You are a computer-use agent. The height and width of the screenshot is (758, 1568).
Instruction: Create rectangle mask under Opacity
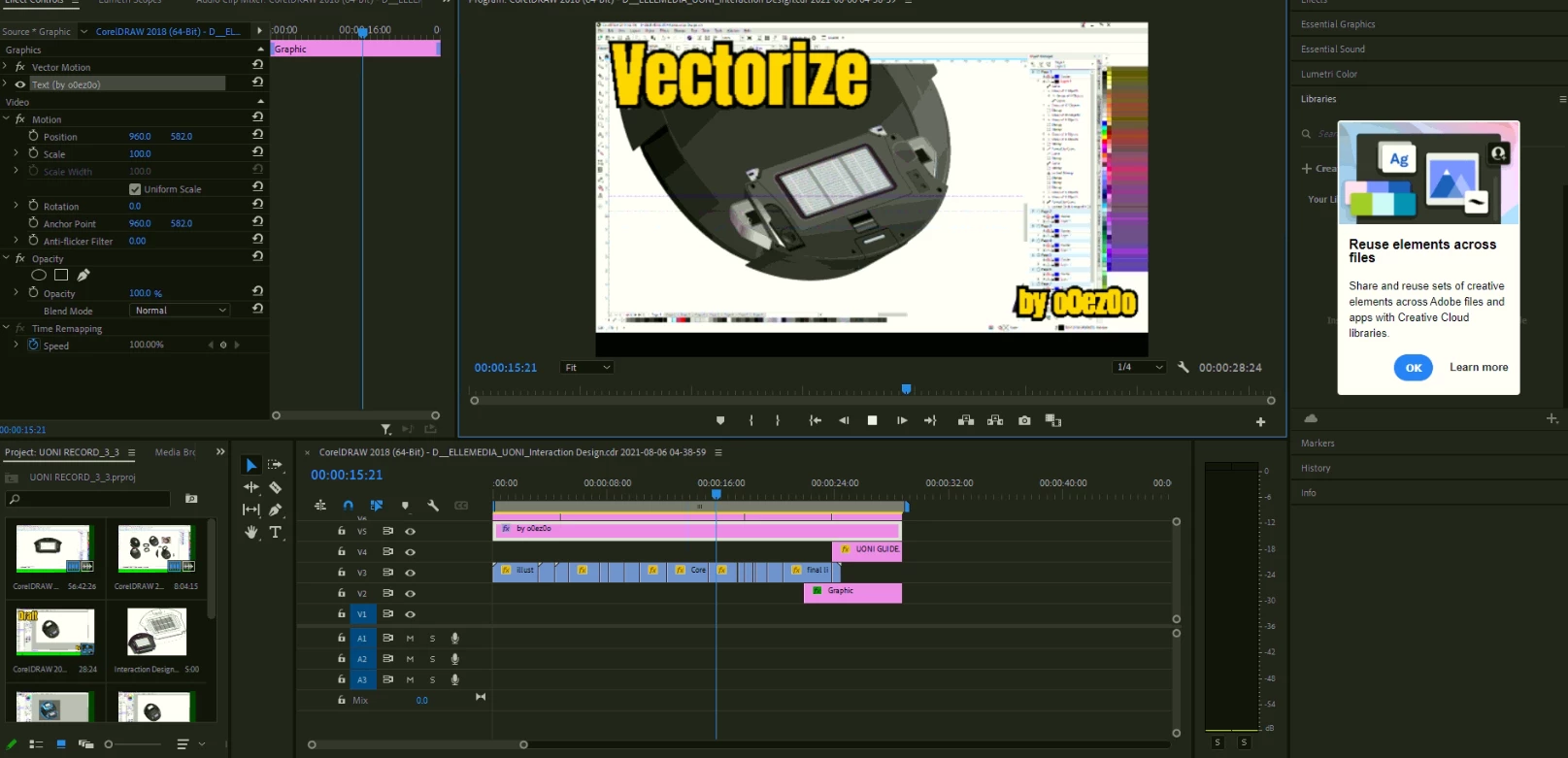61,276
